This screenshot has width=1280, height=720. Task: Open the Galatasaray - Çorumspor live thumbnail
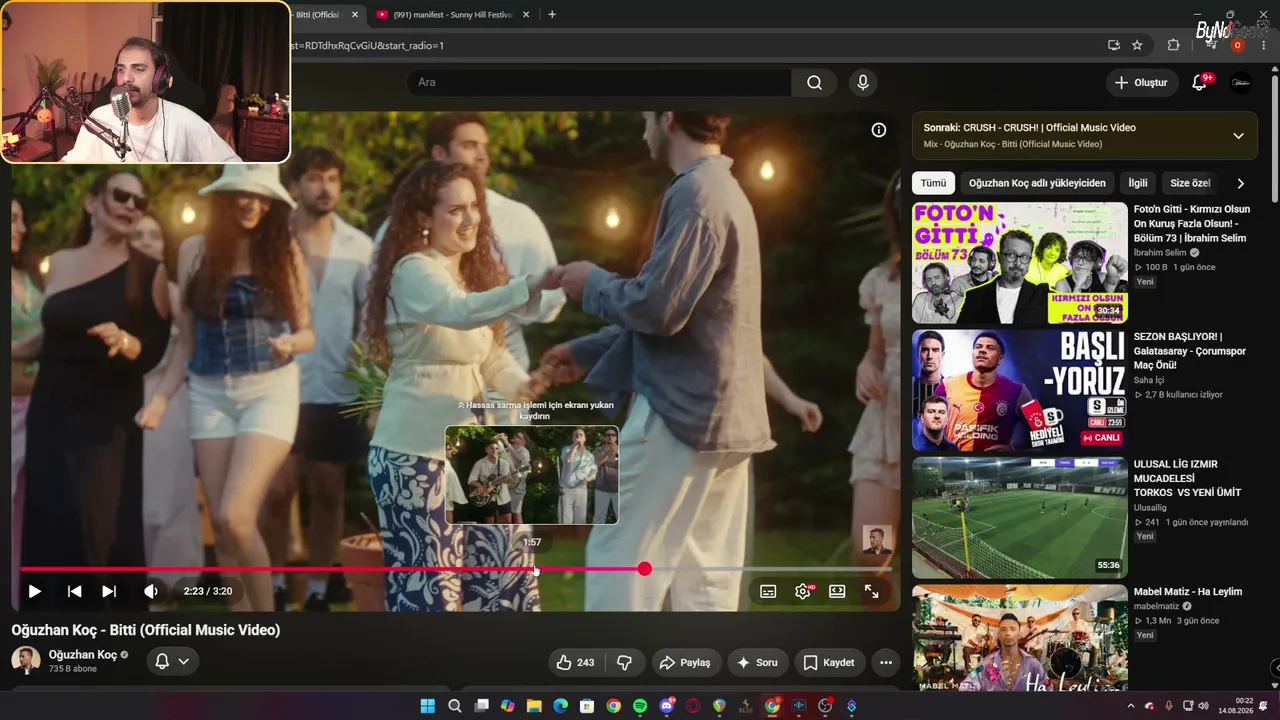[1019, 391]
